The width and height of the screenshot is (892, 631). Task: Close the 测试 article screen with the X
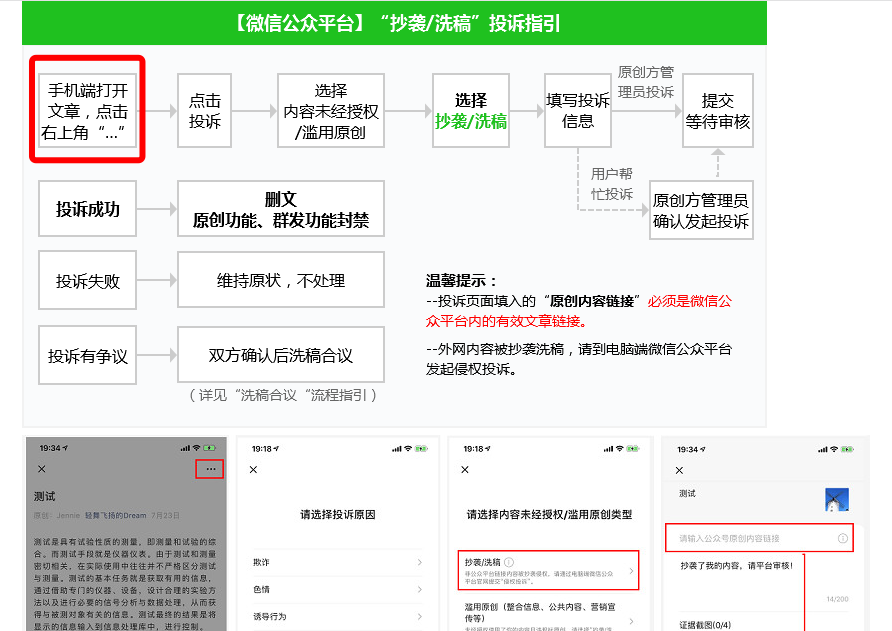click(42, 469)
